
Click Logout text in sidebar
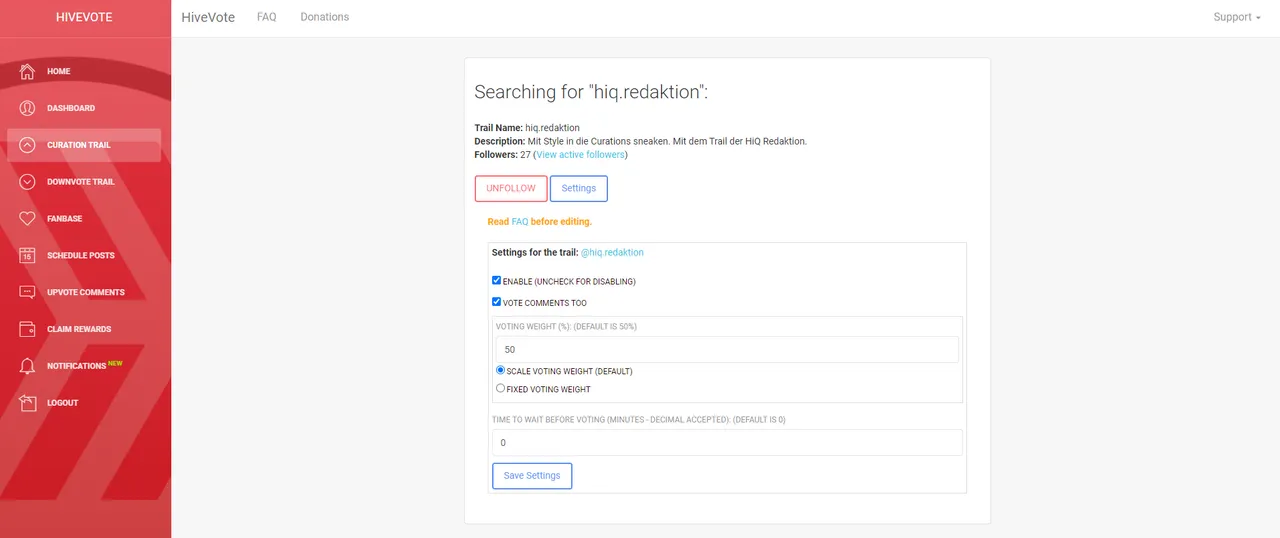click(x=62, y=403)
